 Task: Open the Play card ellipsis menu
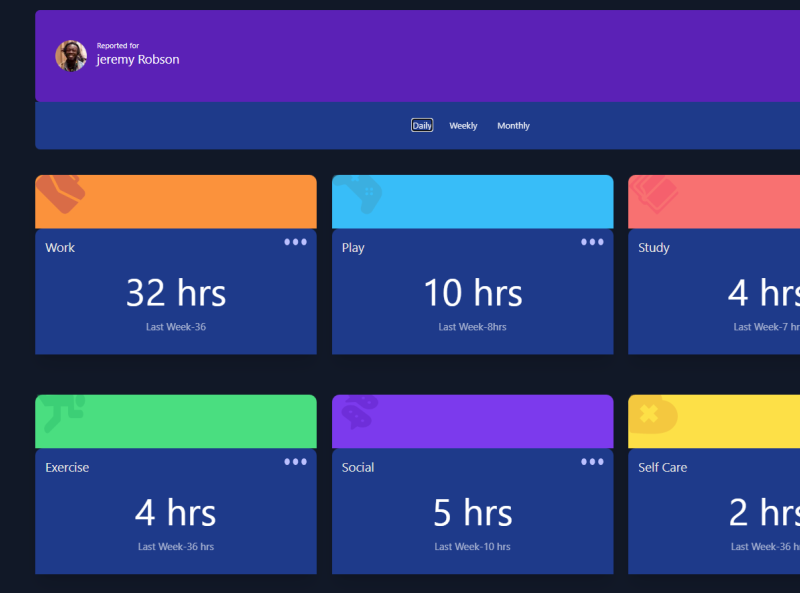click(x=592, y=241)
